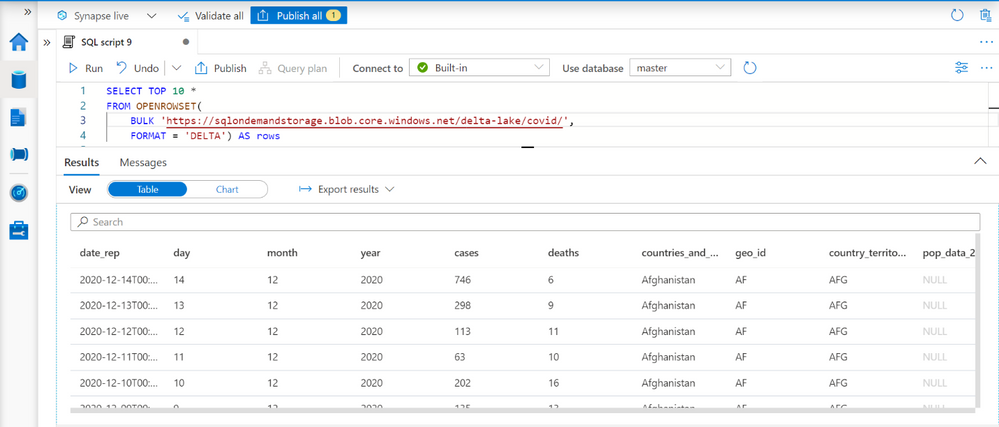Expand the resource pane beside SQL script 9
Viewport: 999px width, 427px height.
47,43
